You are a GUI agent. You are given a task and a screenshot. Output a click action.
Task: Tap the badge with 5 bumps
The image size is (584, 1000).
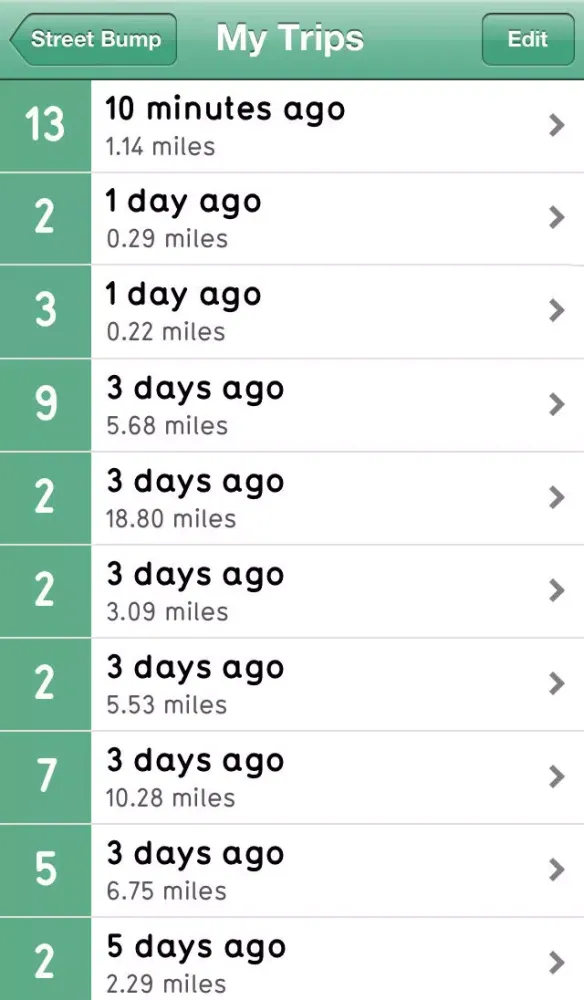coord(45,869)
